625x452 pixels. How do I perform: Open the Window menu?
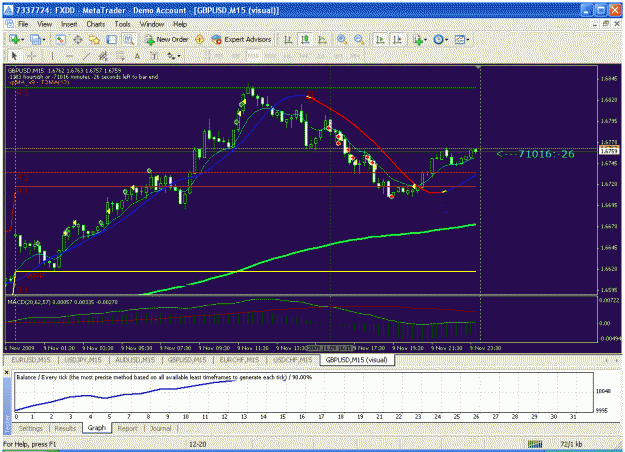(x=151, y=24)
